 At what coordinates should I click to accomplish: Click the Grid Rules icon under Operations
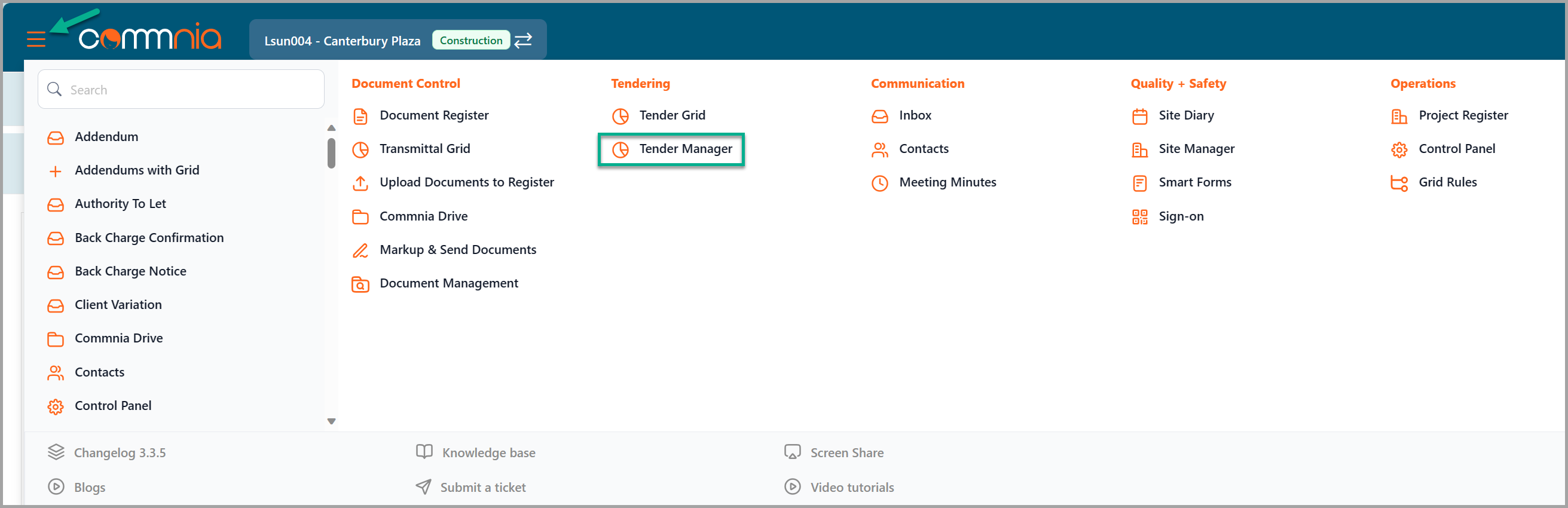click(1399, 183)
